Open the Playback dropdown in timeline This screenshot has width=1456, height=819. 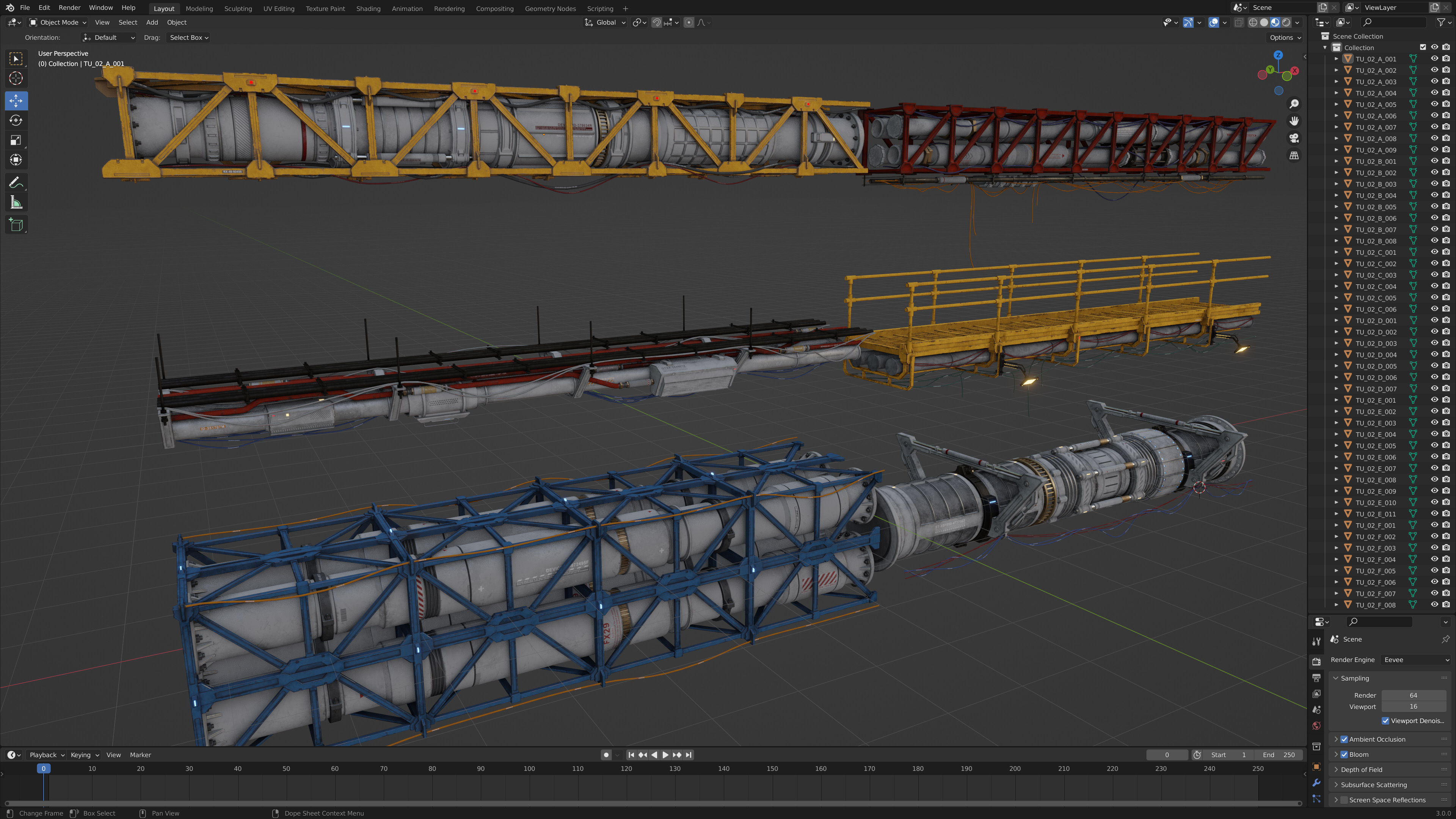pyautogui.click(x=47, y=755)
